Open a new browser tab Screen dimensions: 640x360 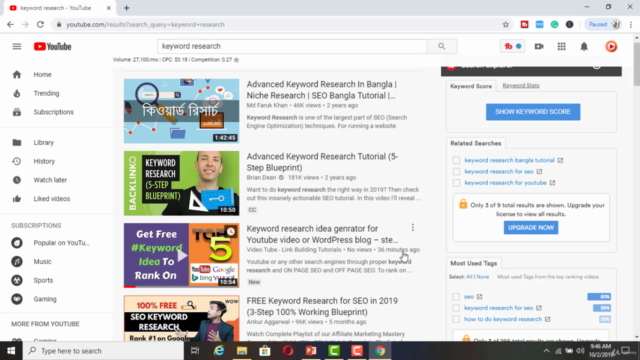coord(127,8)
